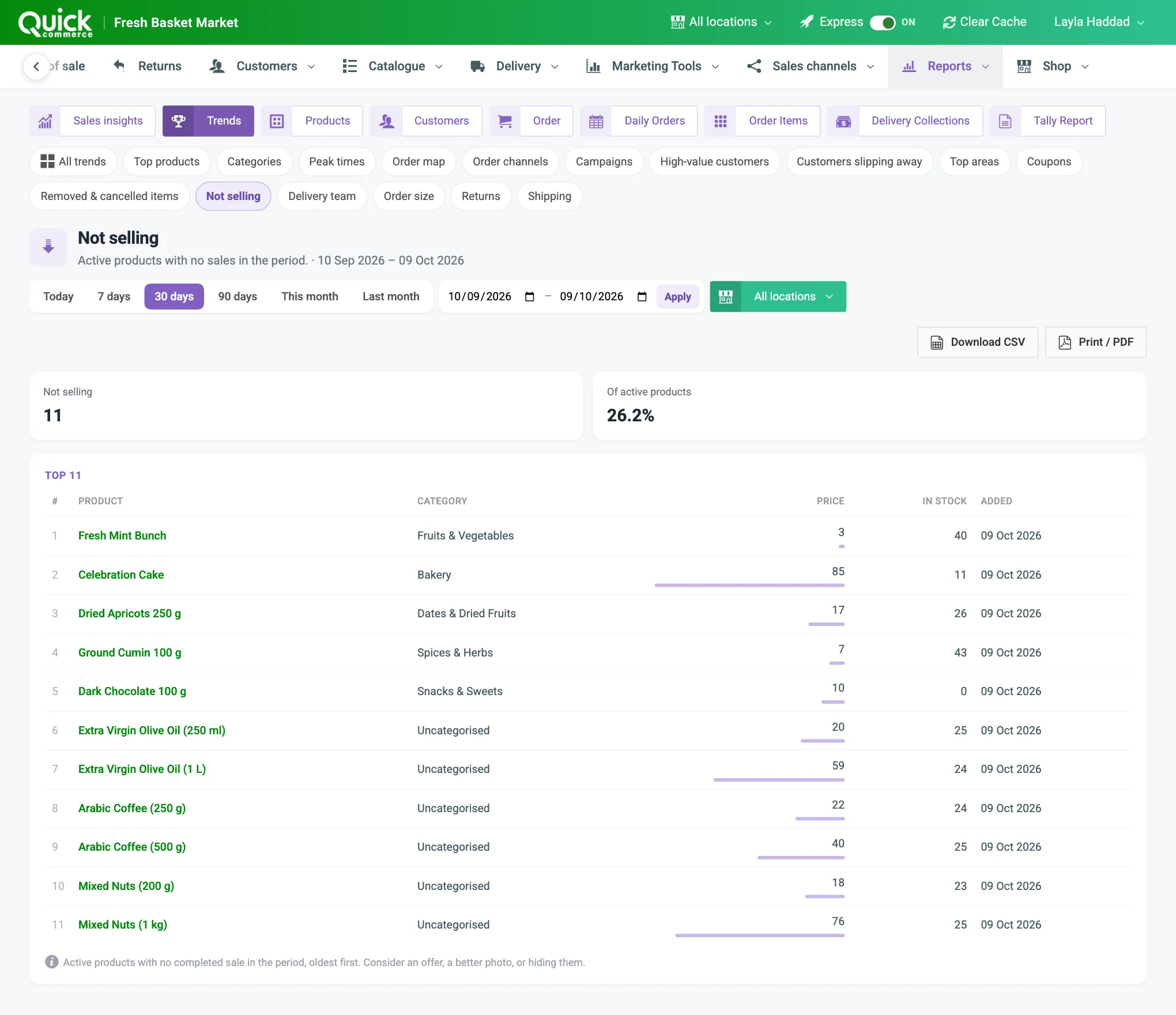Screen dimensions: 1176x1015
Task: Click the Print / PDF button
Action: coord(1096,342)
